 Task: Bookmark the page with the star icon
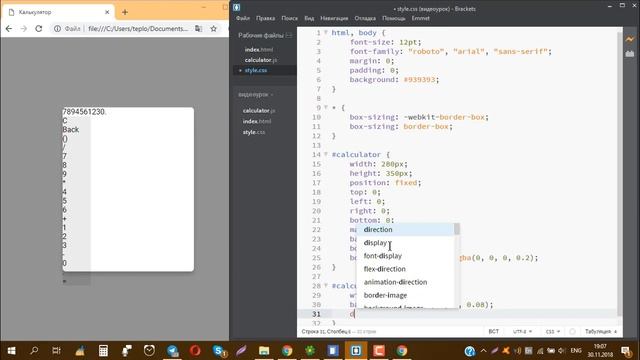coord(213,29)
